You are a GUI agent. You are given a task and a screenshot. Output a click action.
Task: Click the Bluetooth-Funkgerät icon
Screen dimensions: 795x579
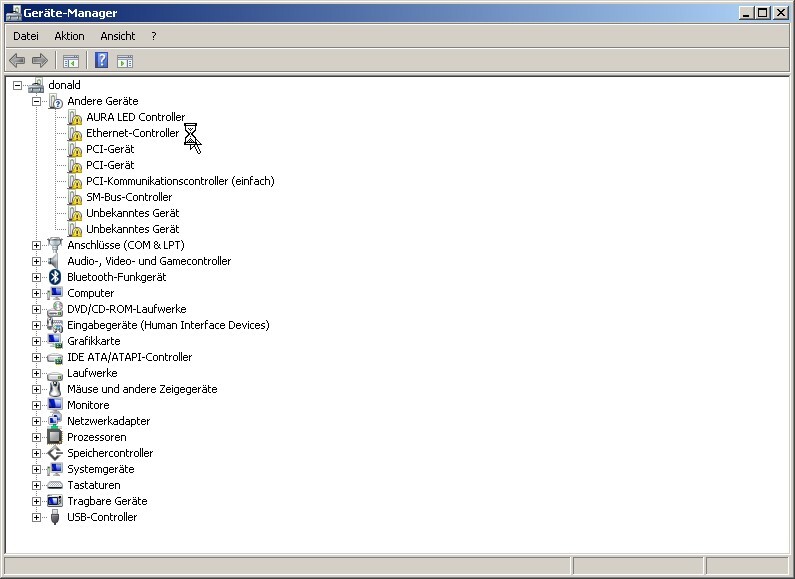(x=55, y=277)
